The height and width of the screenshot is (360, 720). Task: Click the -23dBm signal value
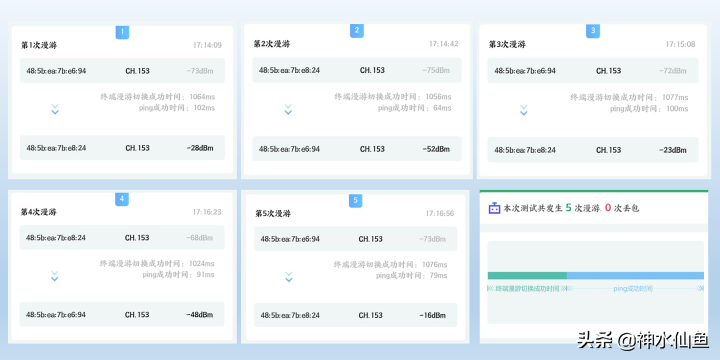point(673,150)
